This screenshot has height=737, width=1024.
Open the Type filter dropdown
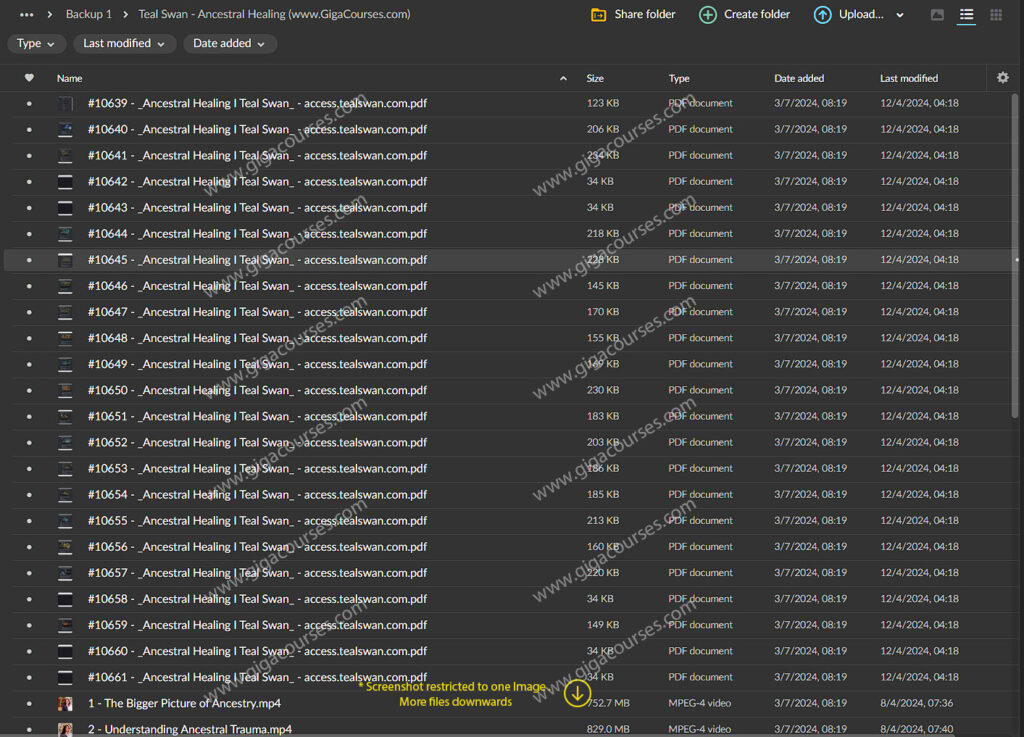(x=37, y=44)
